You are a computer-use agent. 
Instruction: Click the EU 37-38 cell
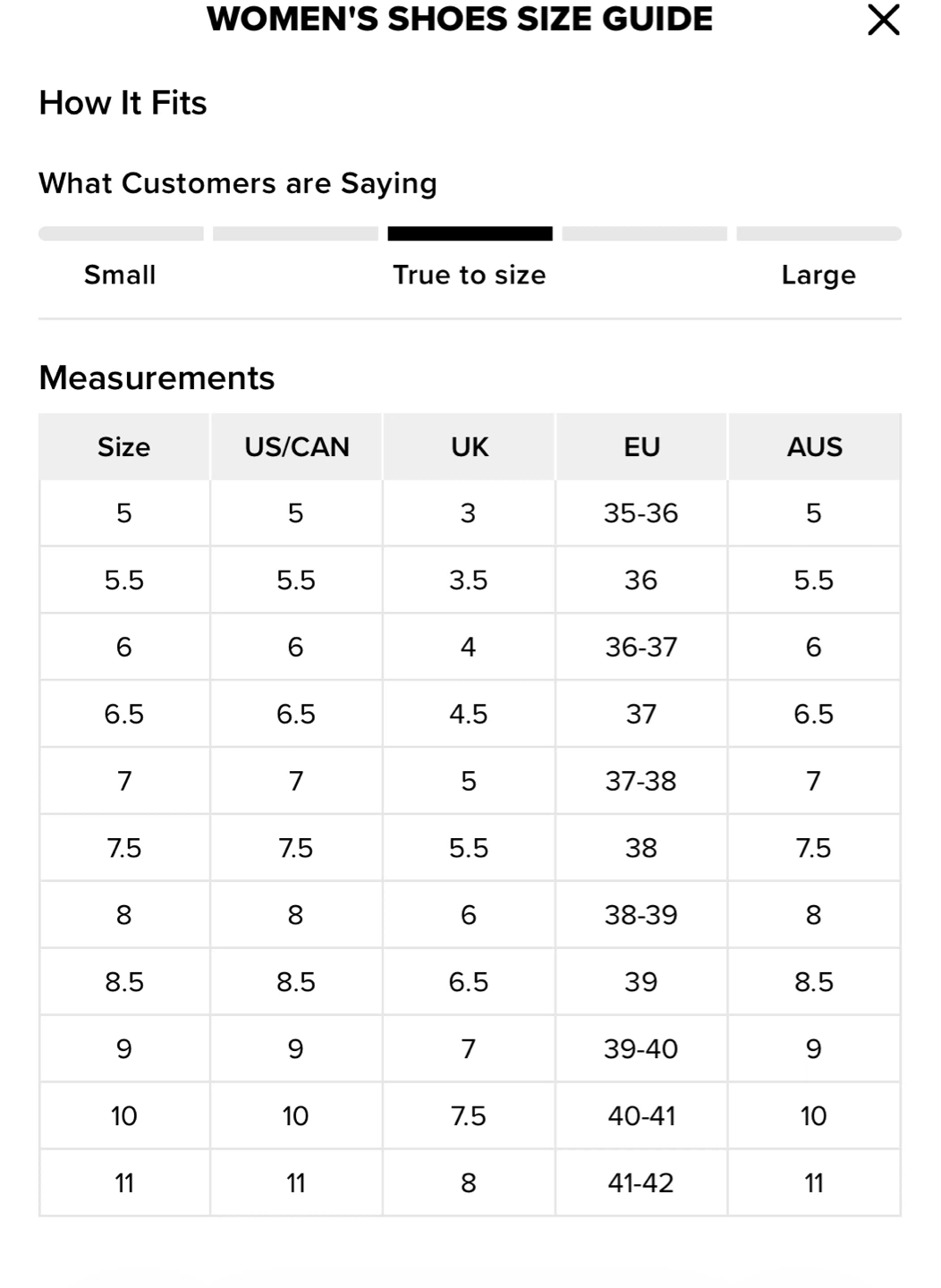(641, 781)
